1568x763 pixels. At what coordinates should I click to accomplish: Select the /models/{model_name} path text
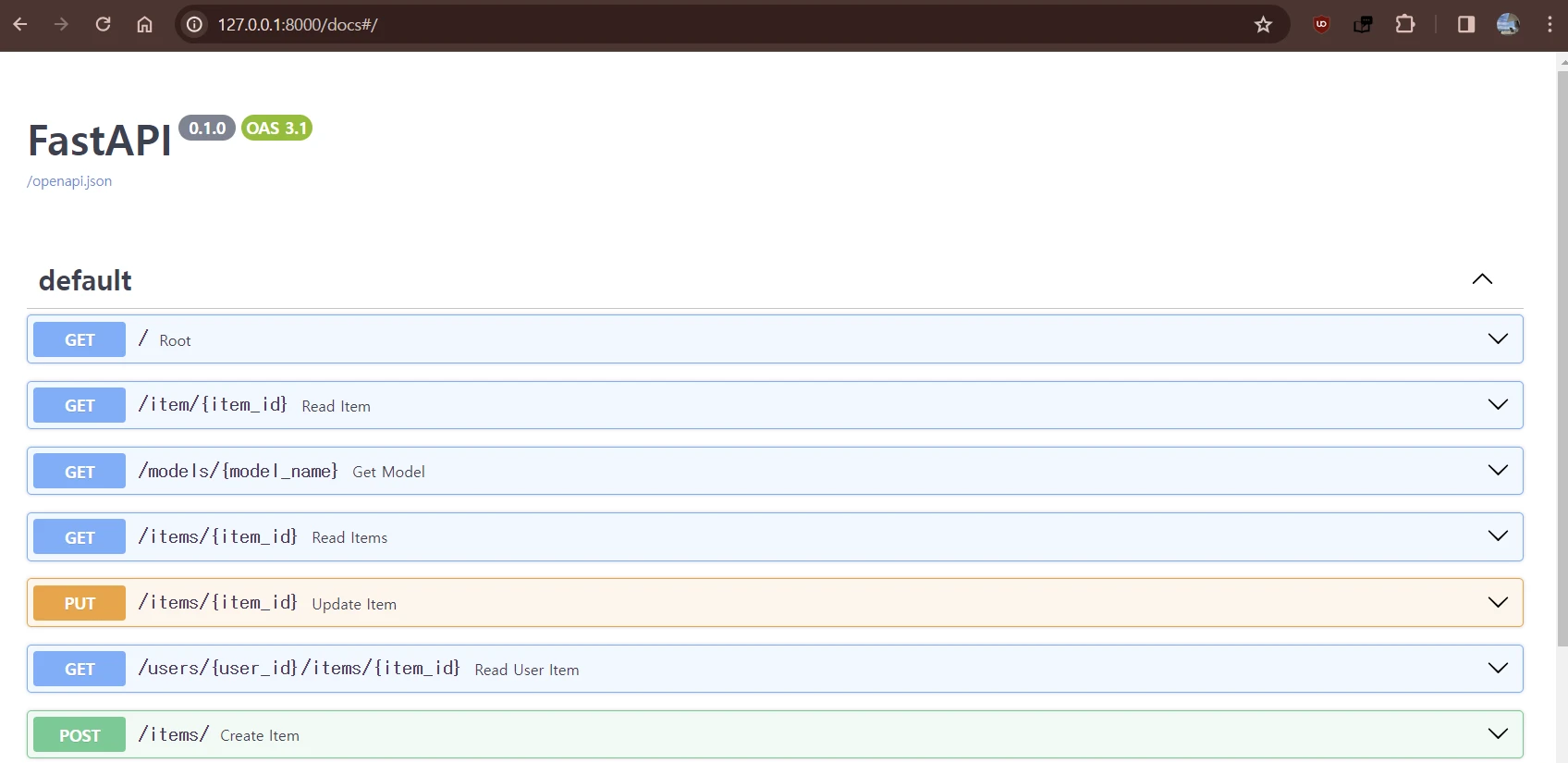[239, 471]
